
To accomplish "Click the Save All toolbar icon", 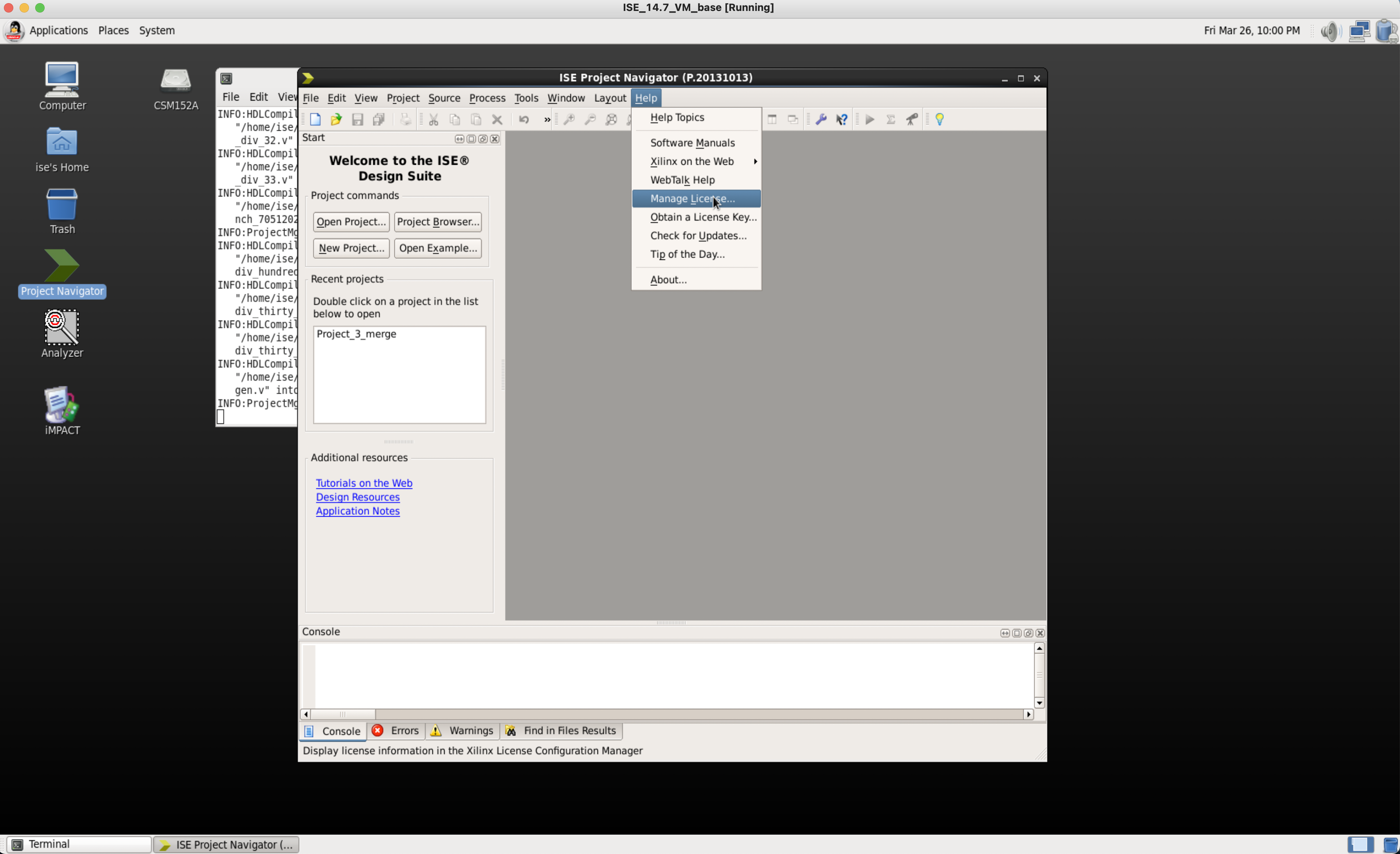I will [378, 119].
